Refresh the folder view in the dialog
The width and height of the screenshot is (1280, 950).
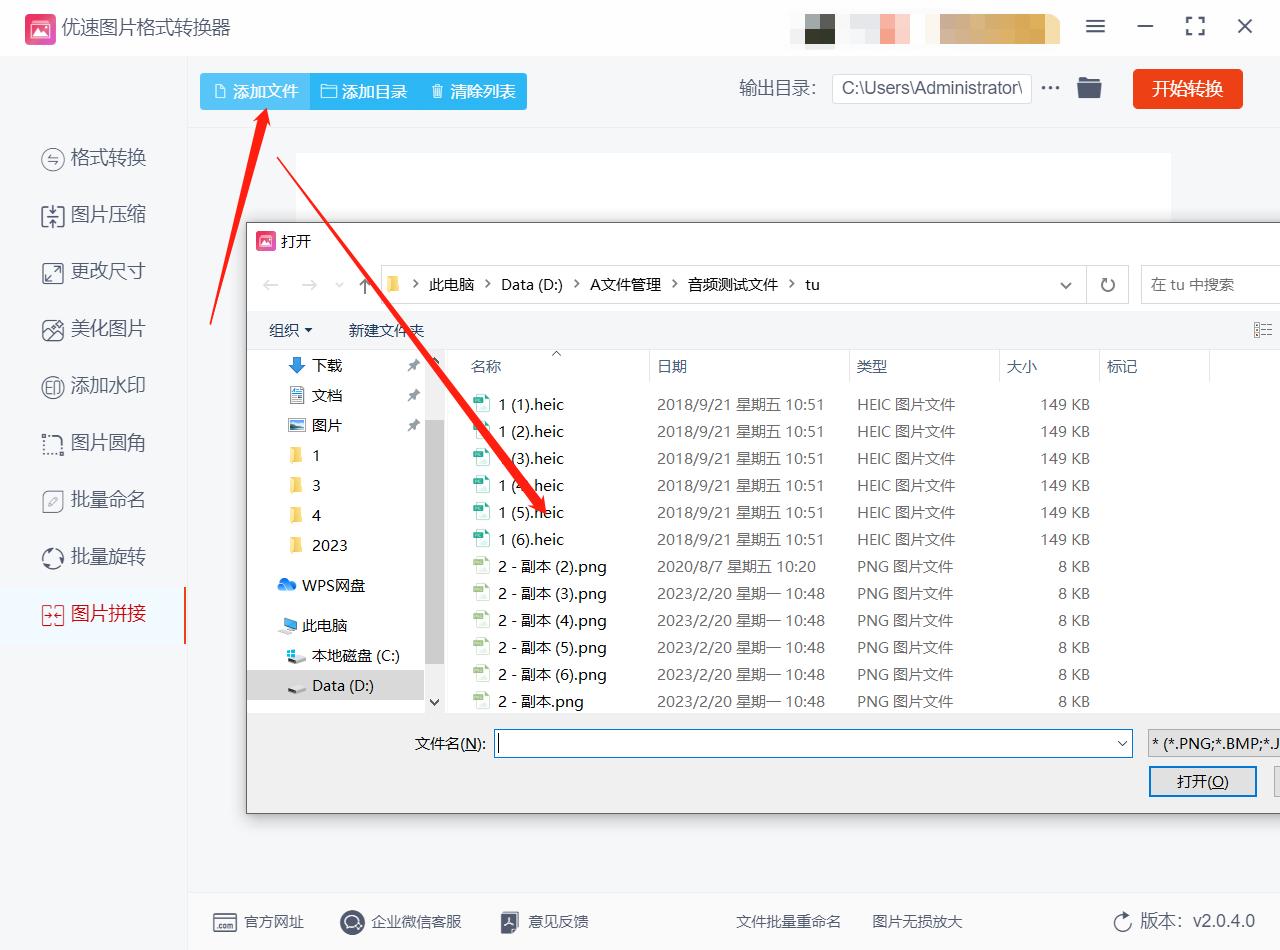pos(1107,284)
